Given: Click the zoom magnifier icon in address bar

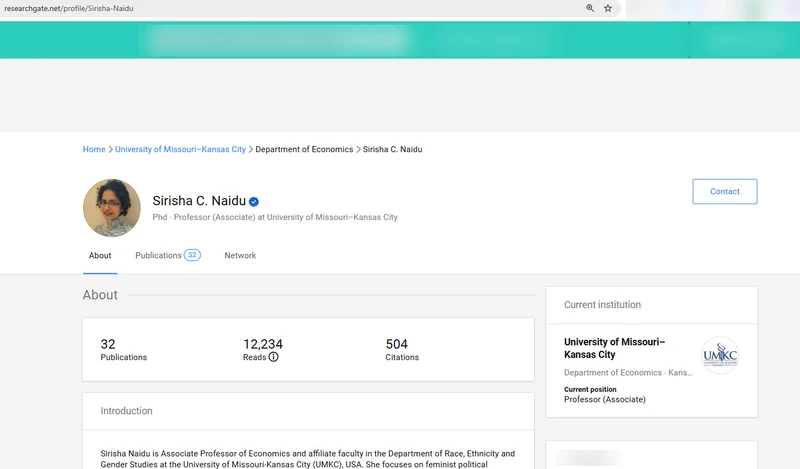Looking at the screenshot, I should click(590, 8).
